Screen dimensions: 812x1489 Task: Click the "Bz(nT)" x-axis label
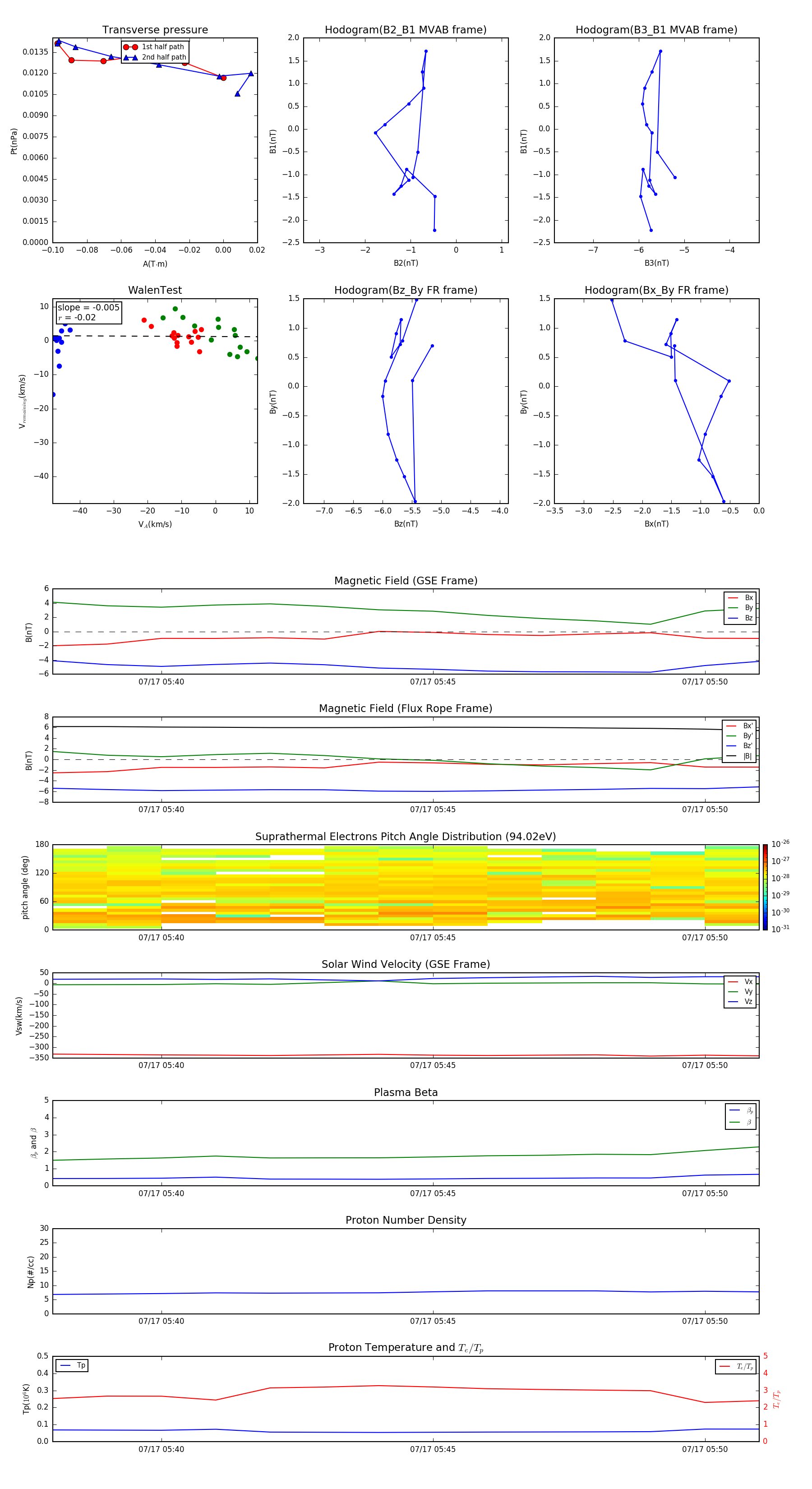pos(406,524)
